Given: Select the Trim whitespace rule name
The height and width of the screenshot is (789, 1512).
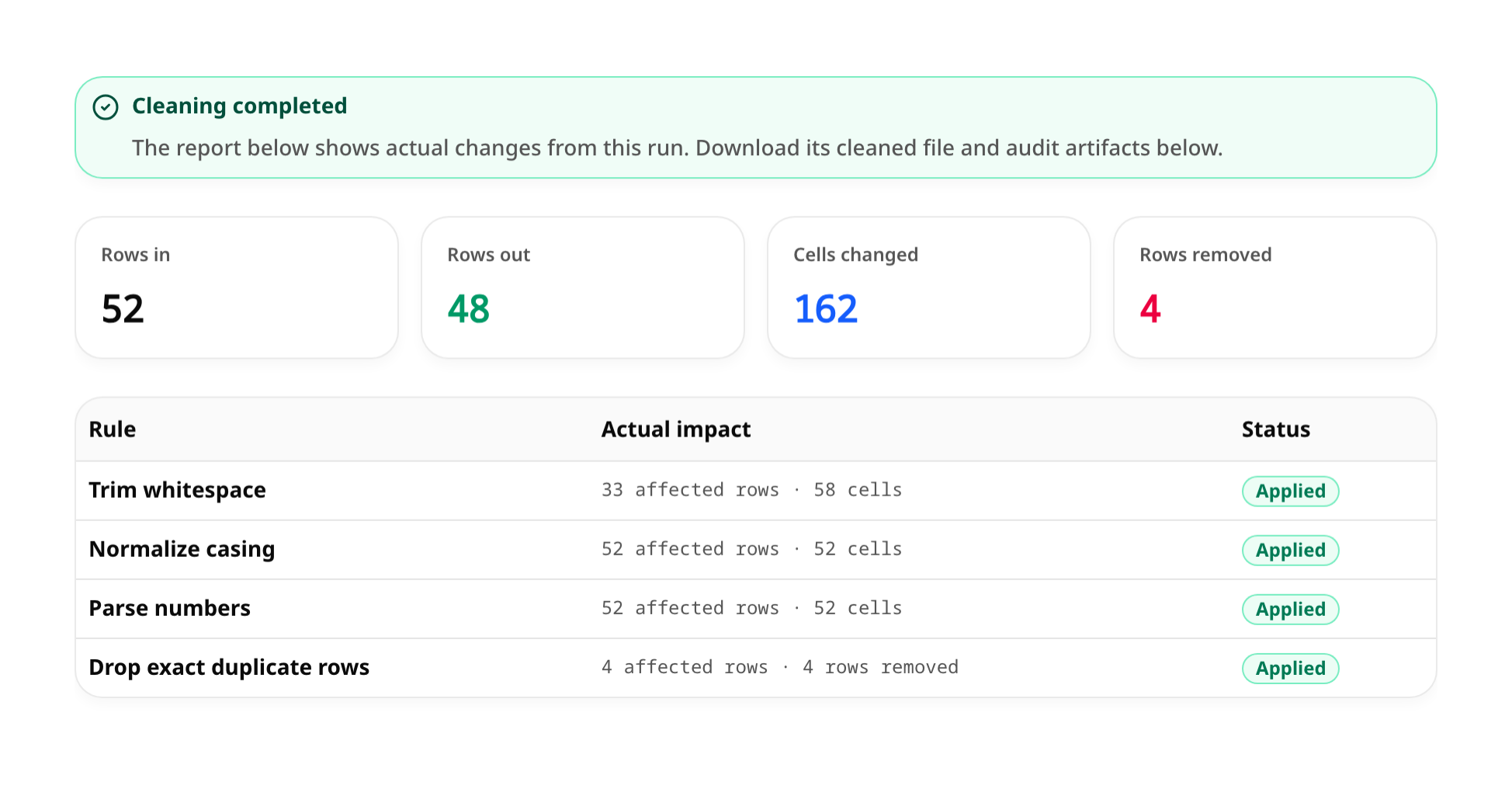Looking at the screenshot, I should (177, 490).
